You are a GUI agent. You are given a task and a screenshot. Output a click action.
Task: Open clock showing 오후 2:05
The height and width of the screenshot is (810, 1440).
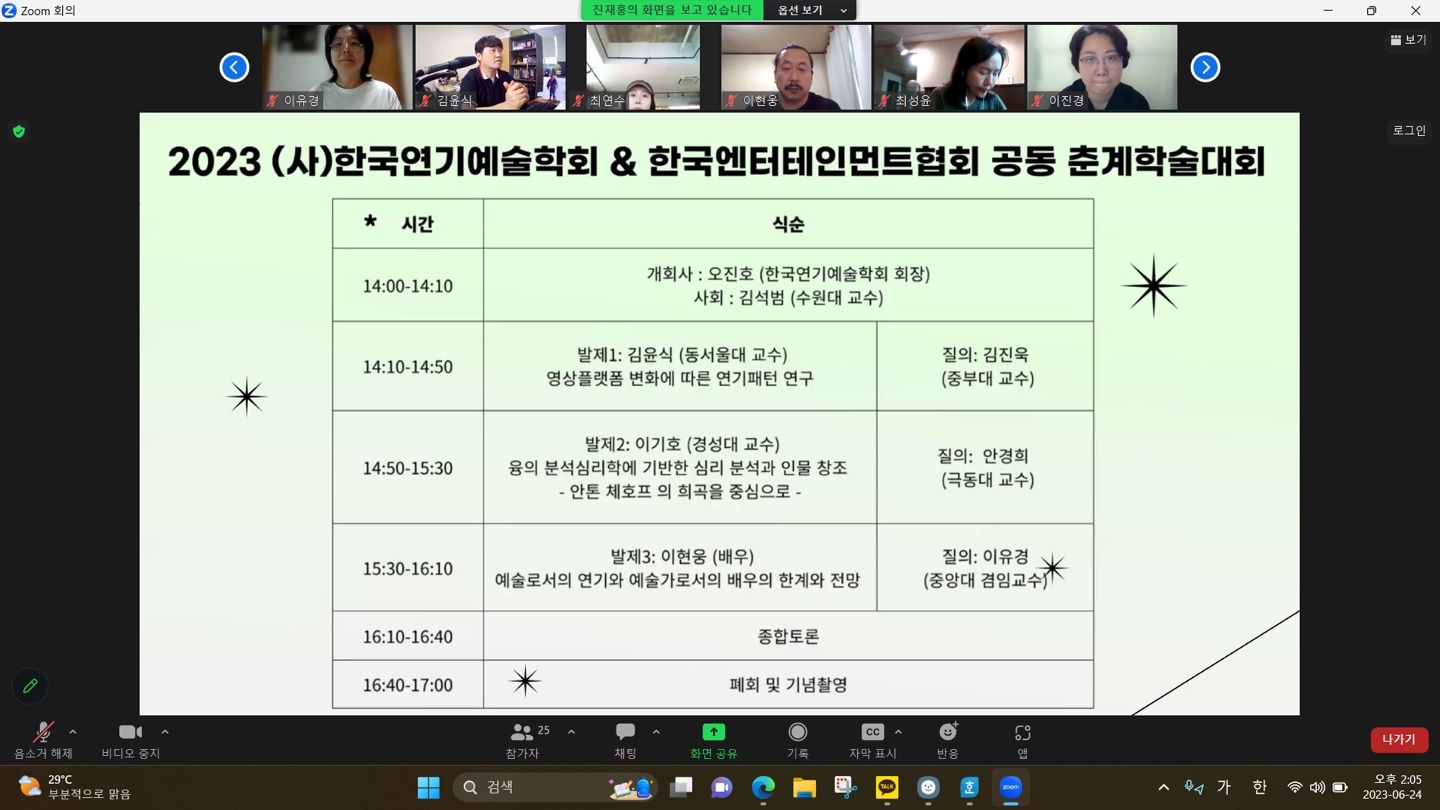coord(1392,787)
